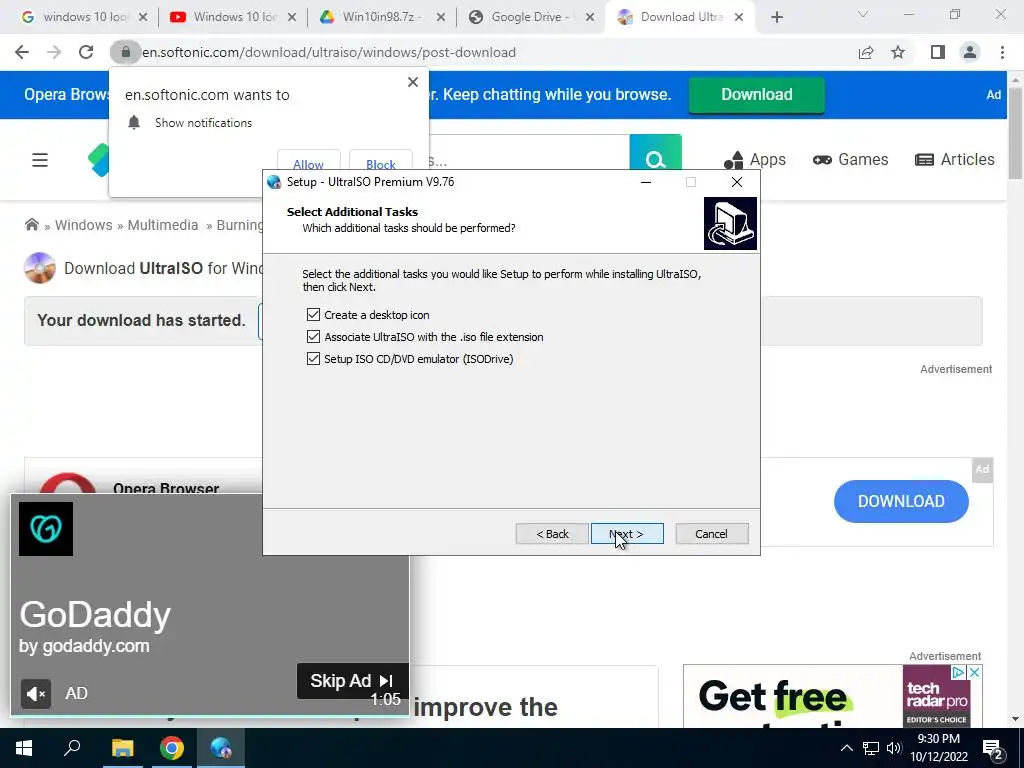Screen dimensions: 1024x768
Task: Go to Multimedia breadcrumb link
Action: (163, 225)
